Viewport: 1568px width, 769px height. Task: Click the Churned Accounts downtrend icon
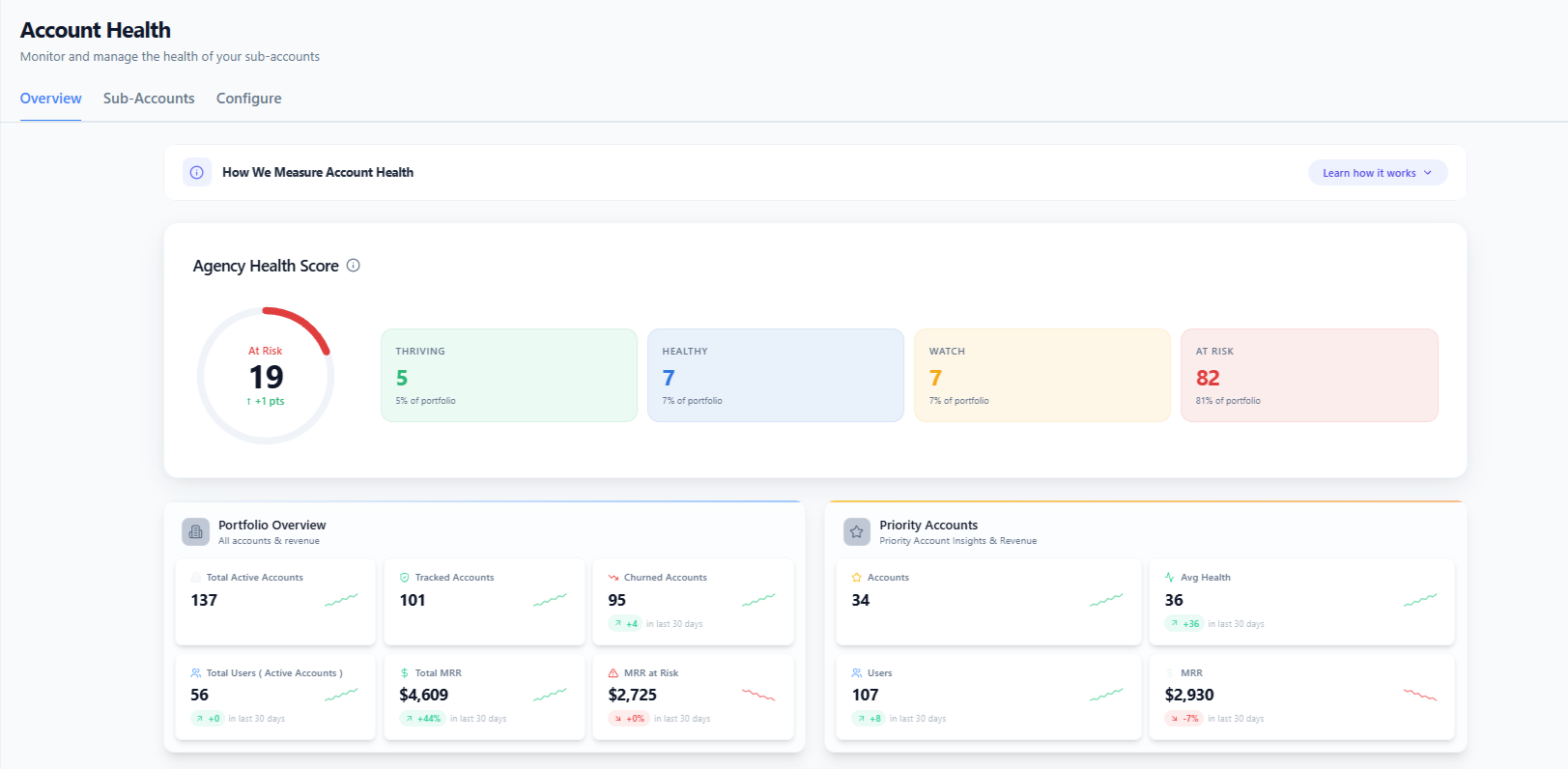coord(613,578)
